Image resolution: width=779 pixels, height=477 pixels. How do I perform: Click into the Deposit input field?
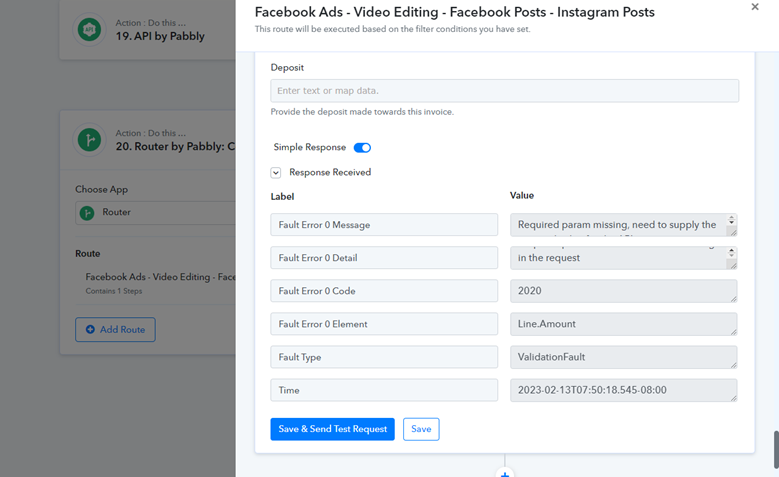pyautogui.click(x=504, y=91)
